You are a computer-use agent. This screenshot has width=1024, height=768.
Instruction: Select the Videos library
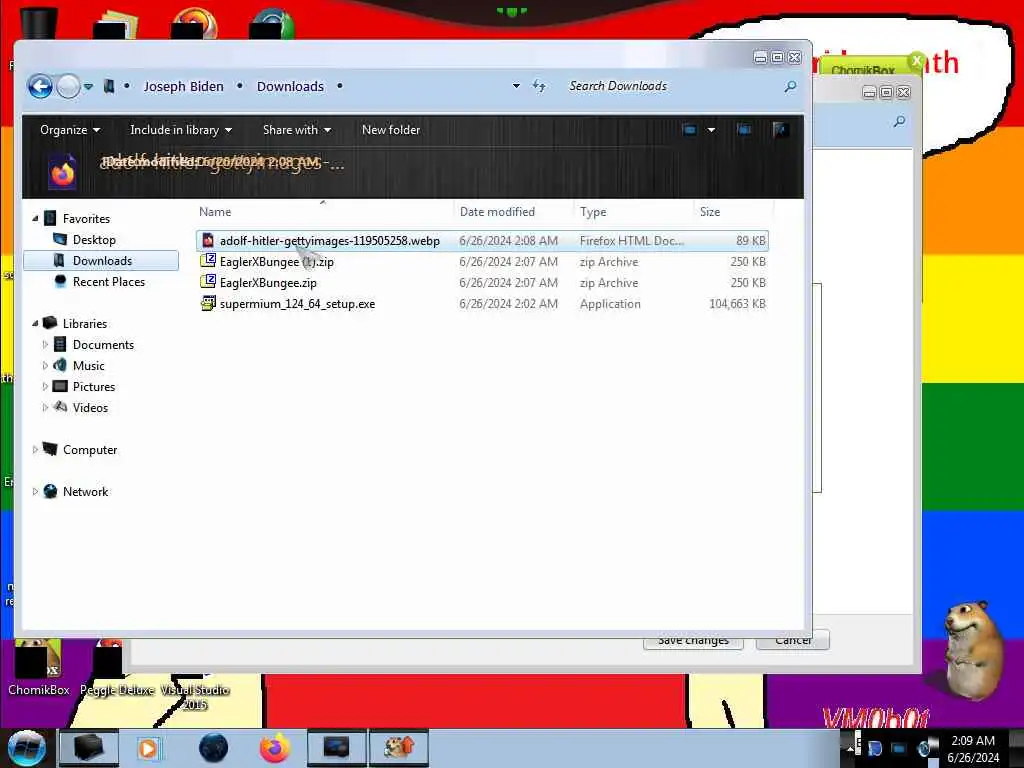pyautogui.click(x=90, y=407)
